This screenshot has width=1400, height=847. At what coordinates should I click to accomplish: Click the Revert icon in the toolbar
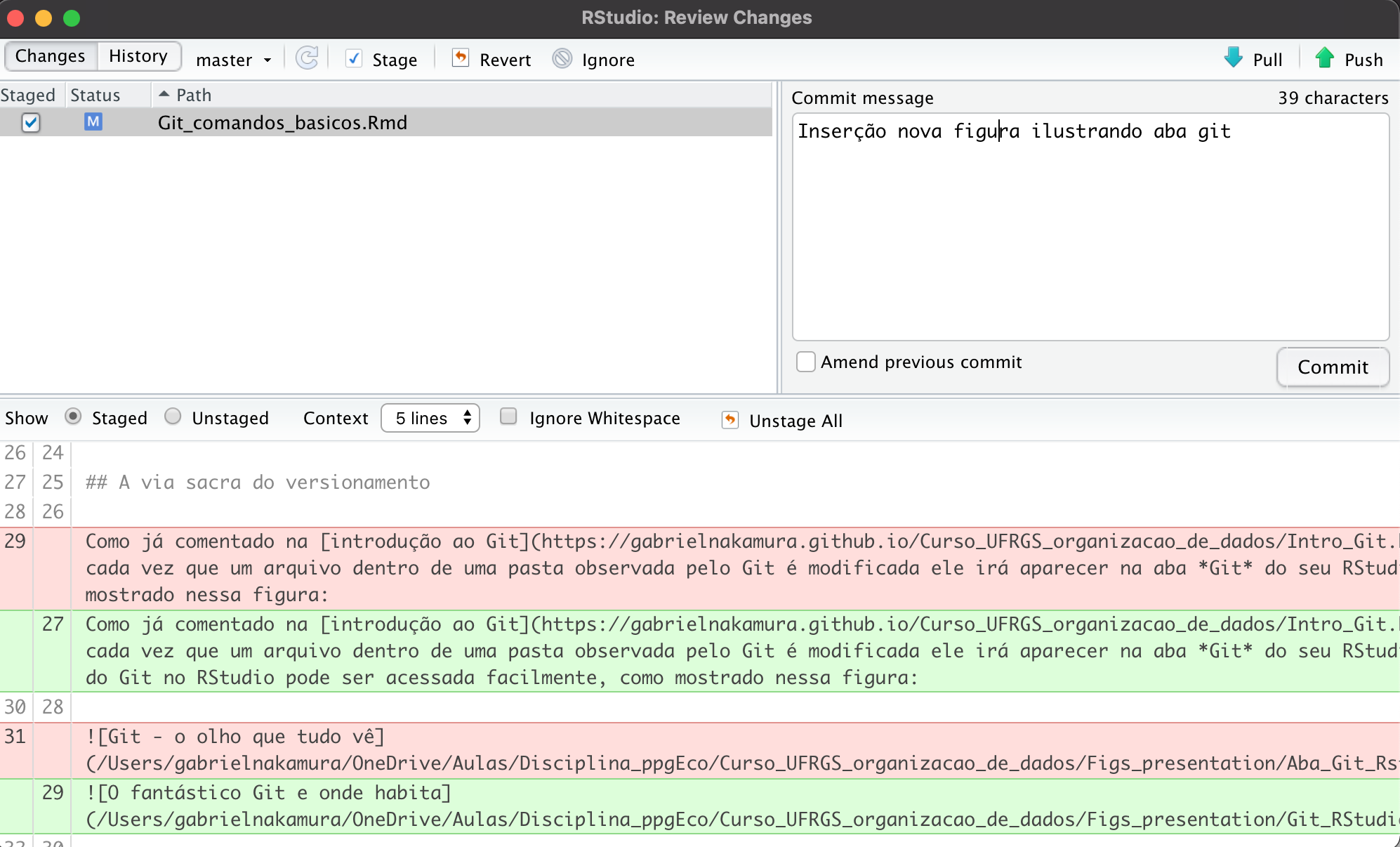(x=461, y=58)
